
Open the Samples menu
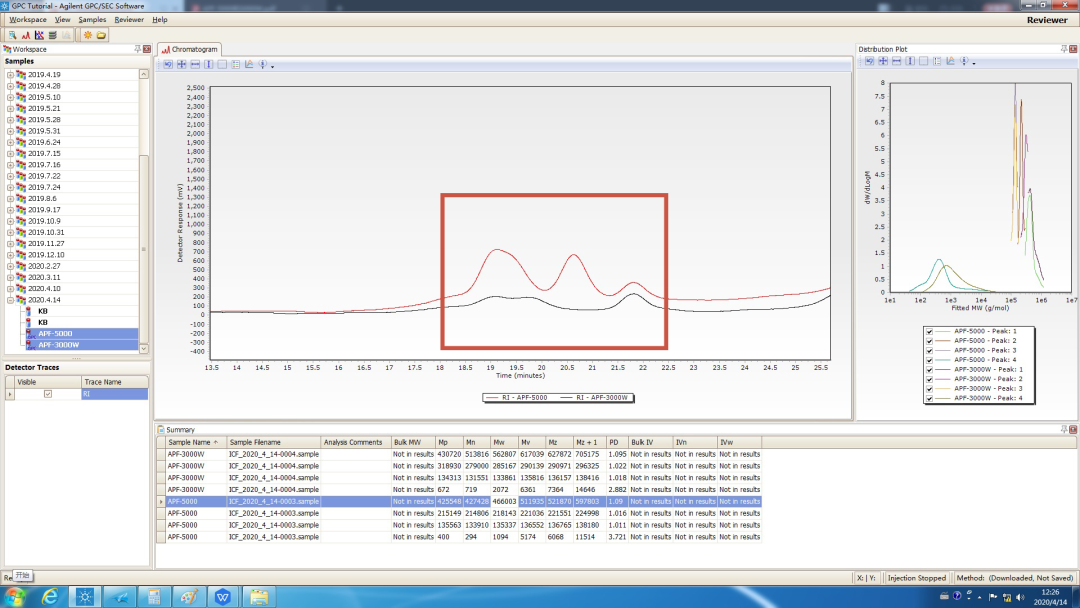tap(92, 19)
